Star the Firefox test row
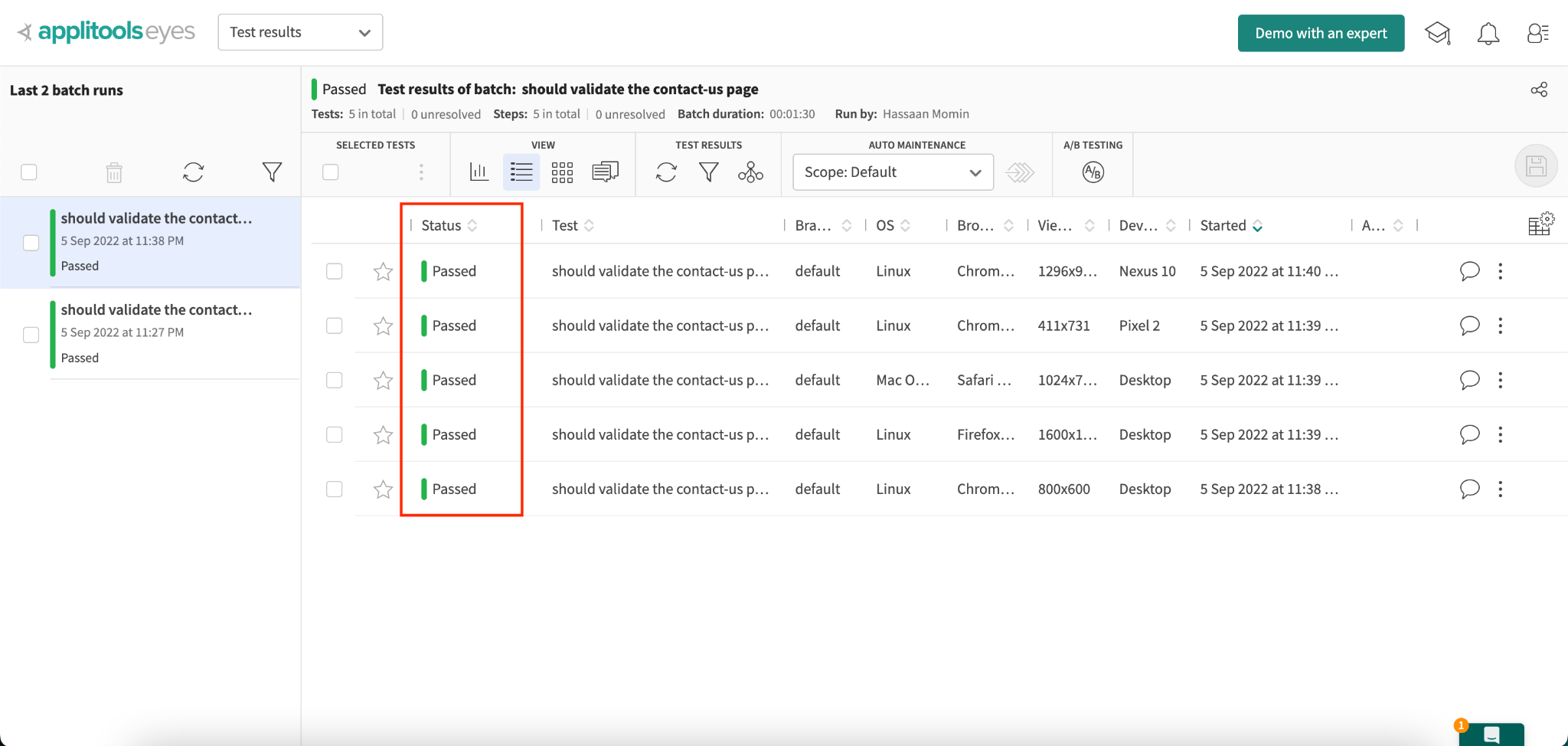The height and width of the screenshot is (746, 1568). pyautogui.click(x=384, y=434)
